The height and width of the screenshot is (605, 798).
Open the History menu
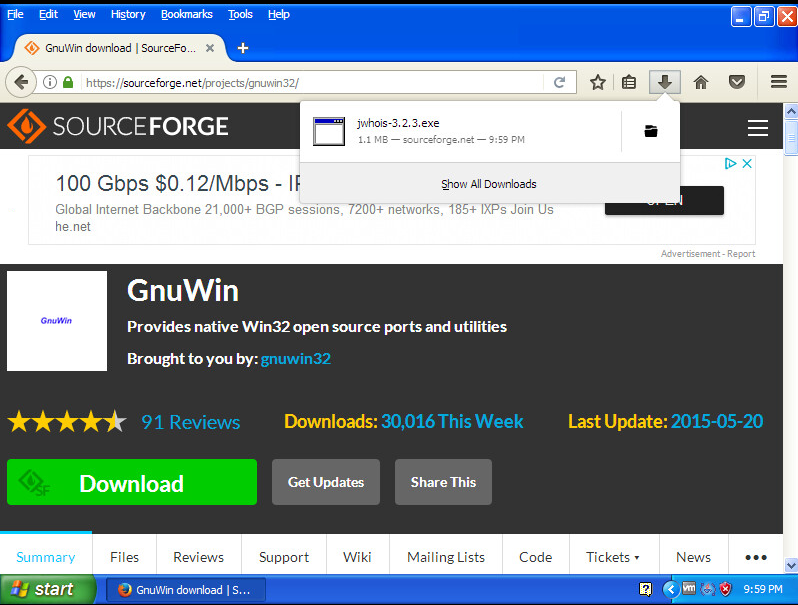(128, 14)
